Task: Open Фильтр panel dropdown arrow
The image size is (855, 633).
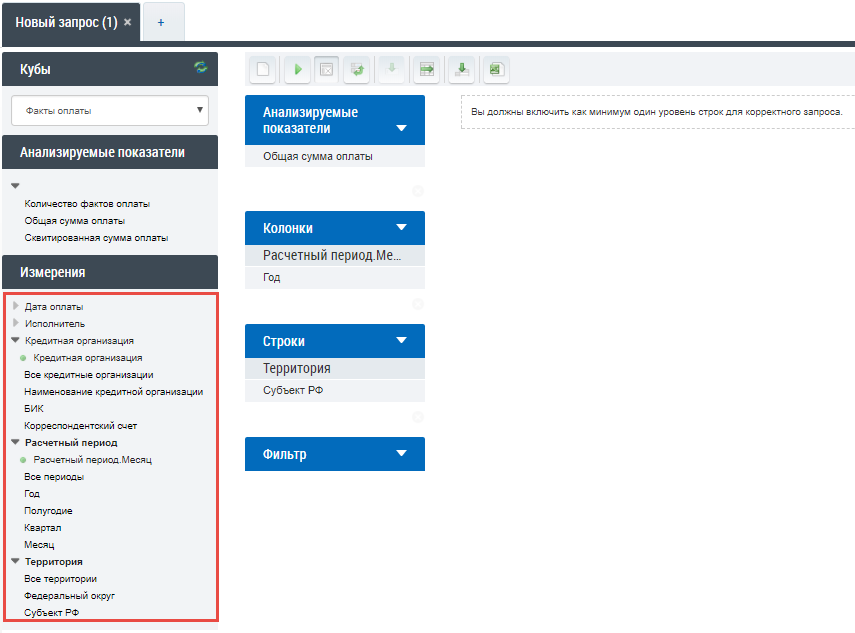Action: pyautogui.click(x=402, y=454)
